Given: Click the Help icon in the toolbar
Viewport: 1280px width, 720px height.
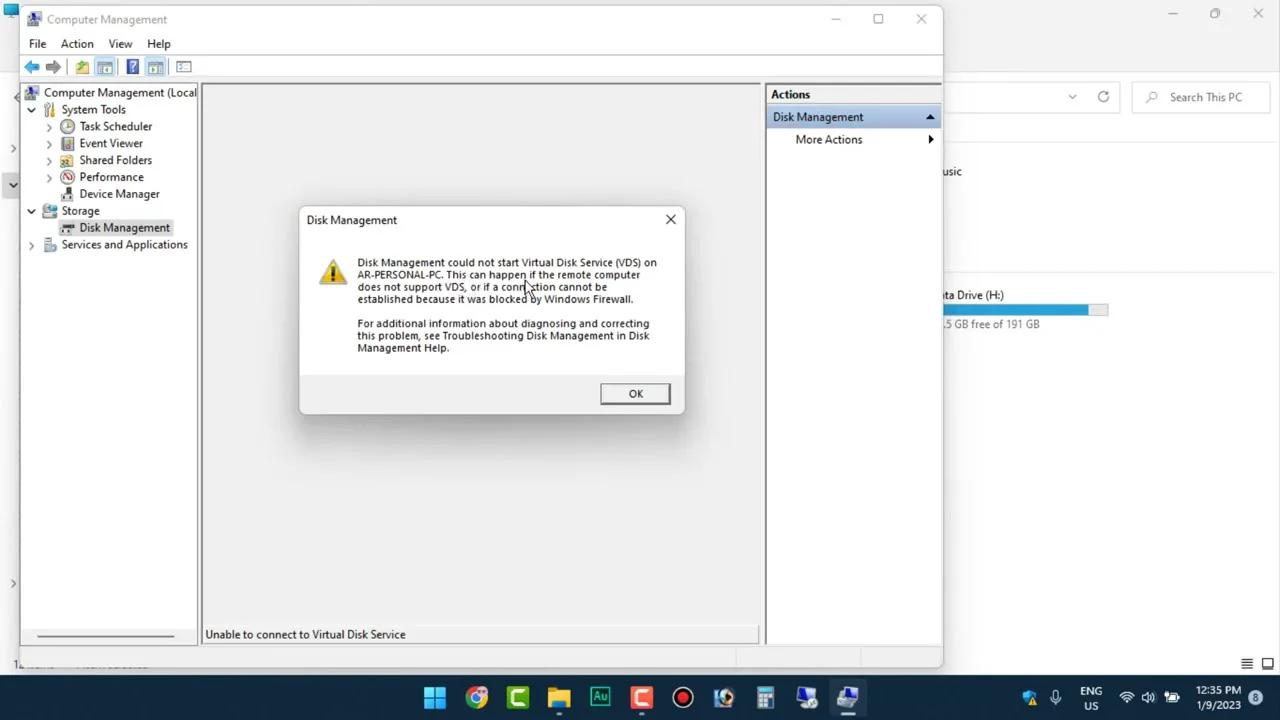Looking at the screenshot, I should pos(132,66).
